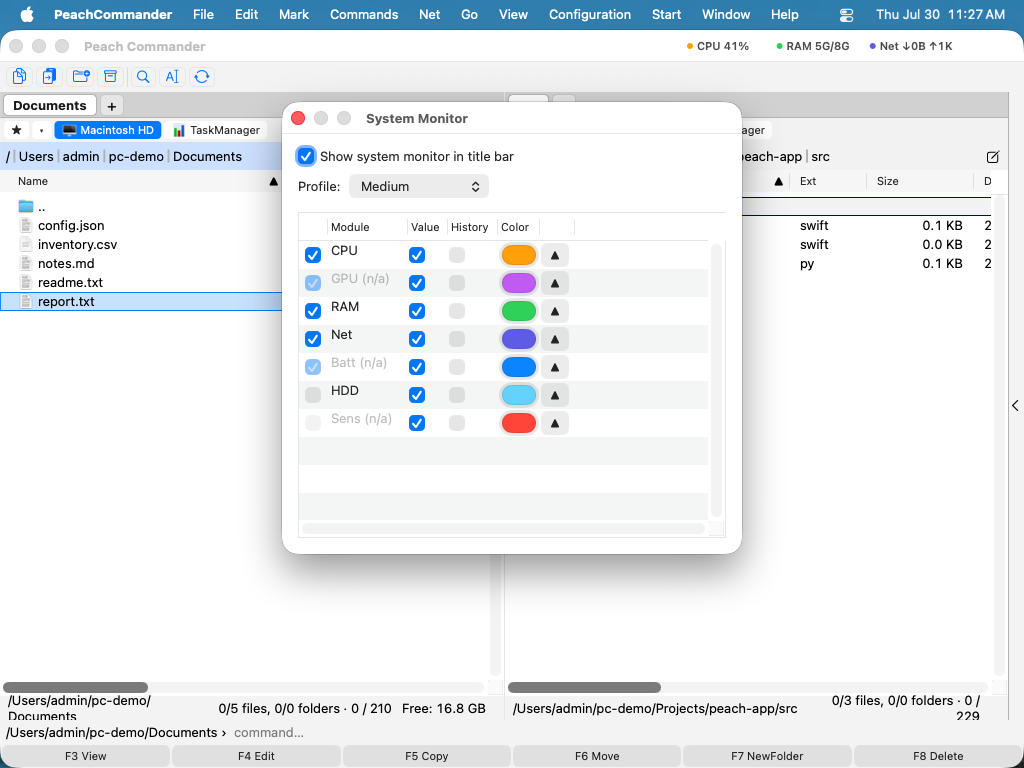Viewport: 1024px width, 768px height.
Task: Click the readme.txt file icon
Action: (x=25, y=282)
